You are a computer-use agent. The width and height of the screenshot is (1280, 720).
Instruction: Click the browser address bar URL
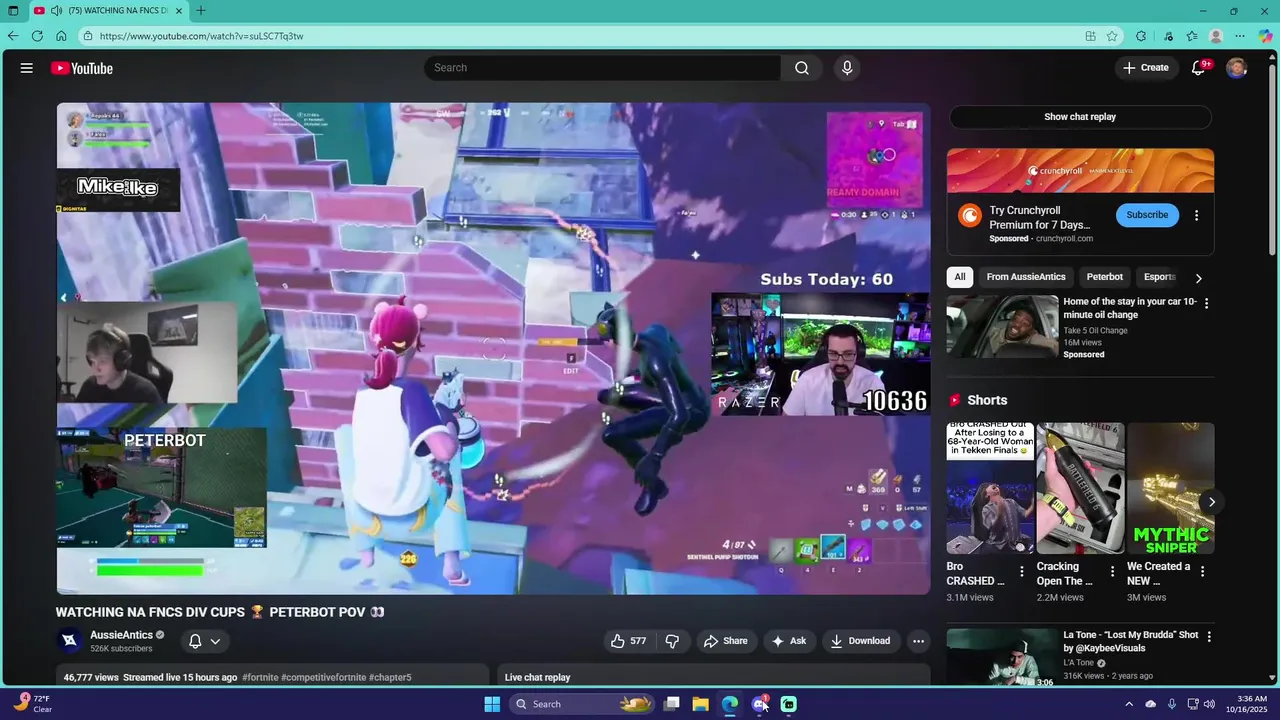[x=201, y=36]
